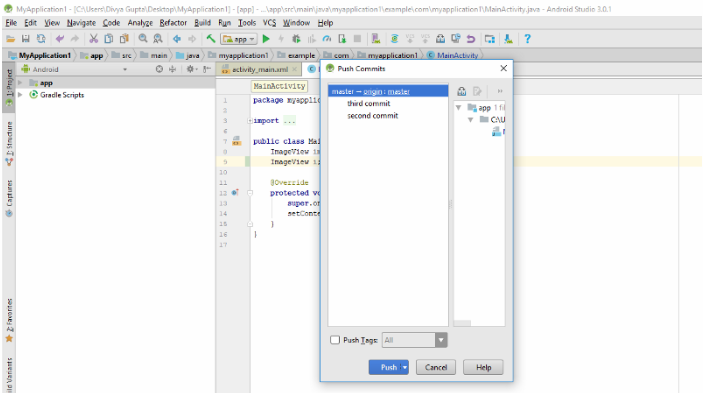The width and height of the screenshot is (703, 393).
Task: Open Help via the question mark icon
Action: tap(527, 39)
